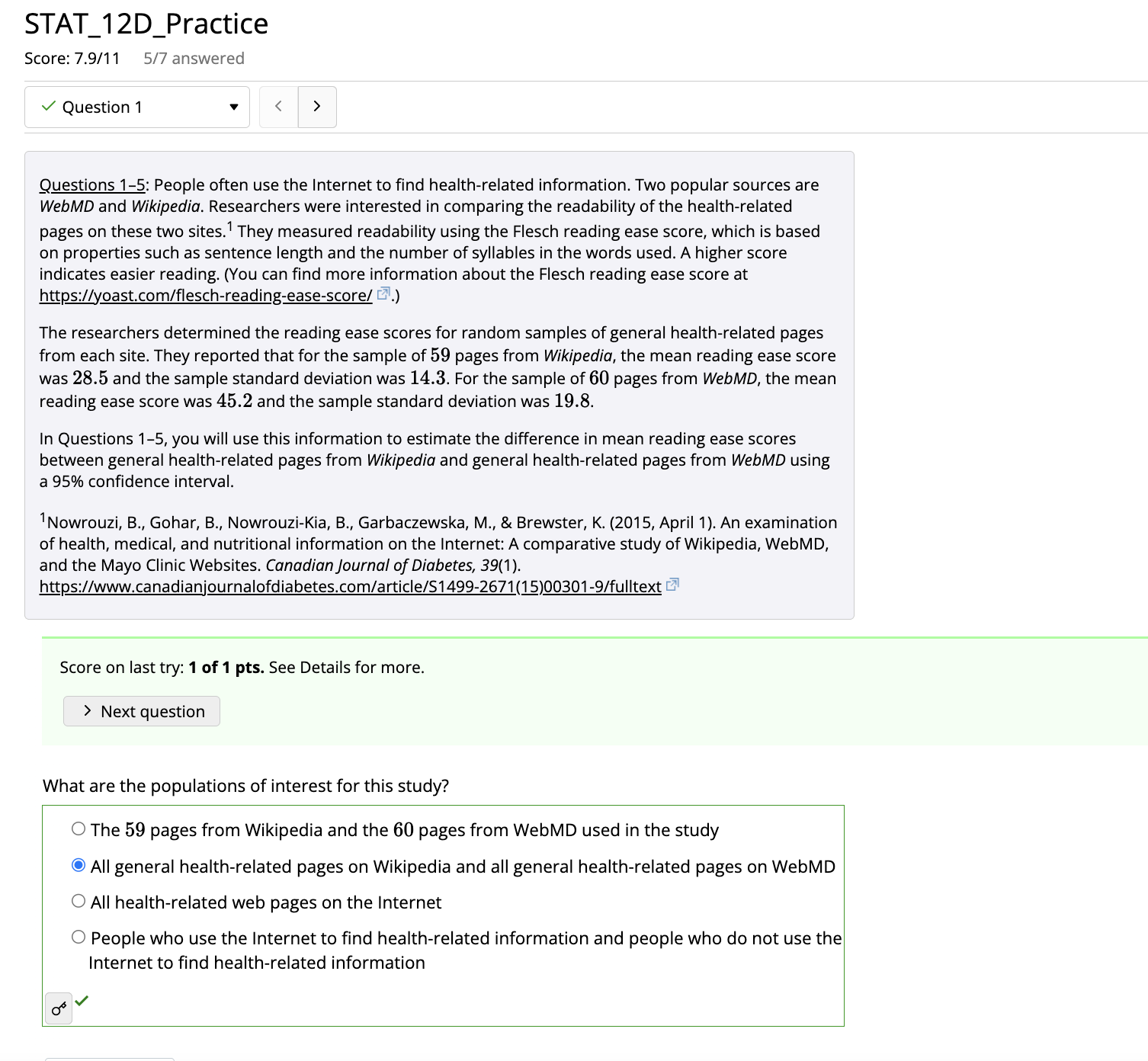
Task: Click the chevron inside the Next question button
Action: click(x=88, y=710)
